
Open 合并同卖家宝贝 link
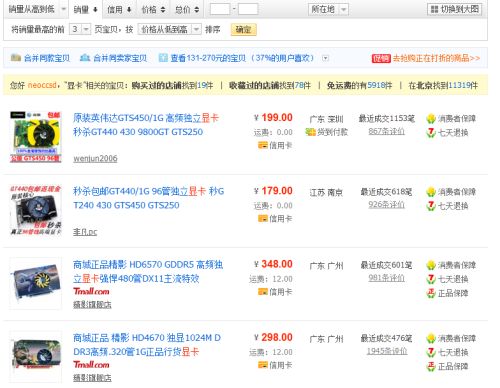click(x=120, y=58)
